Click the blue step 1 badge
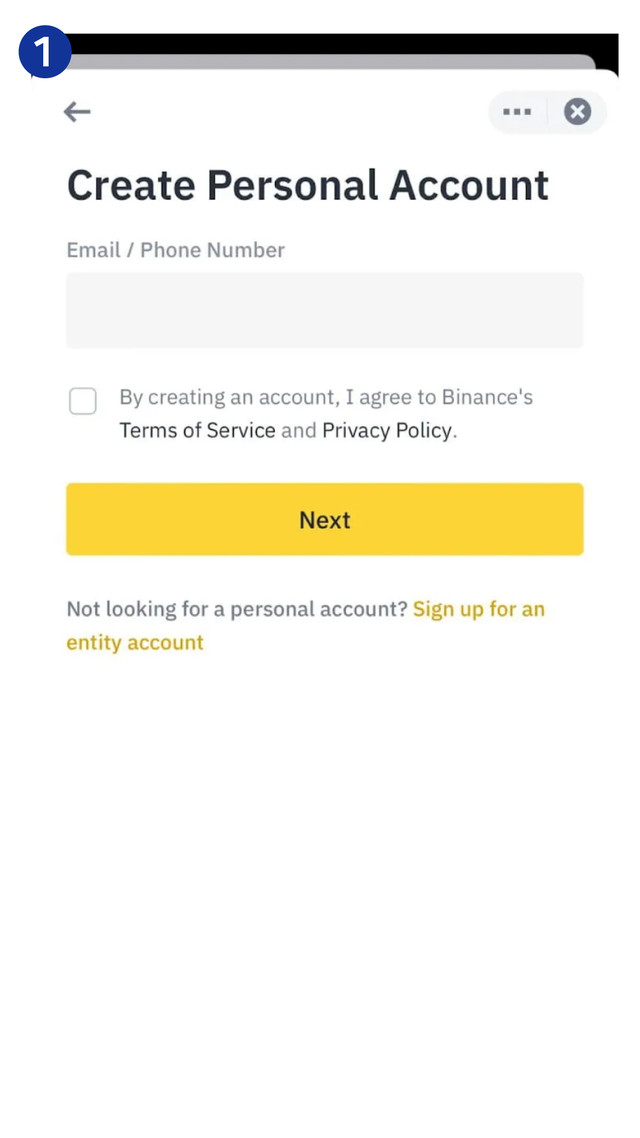 coord(45,53)
